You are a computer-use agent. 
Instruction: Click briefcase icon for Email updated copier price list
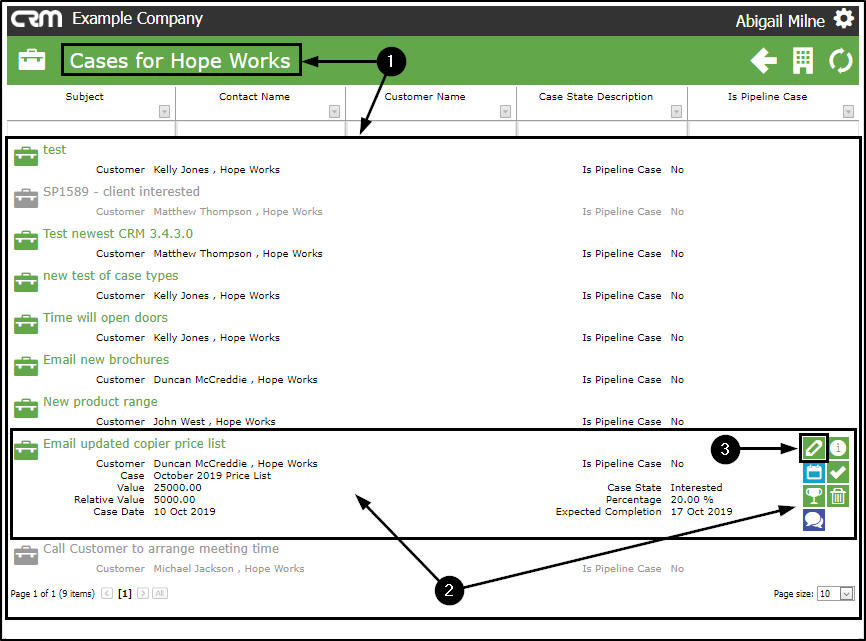tap(26, 450)
